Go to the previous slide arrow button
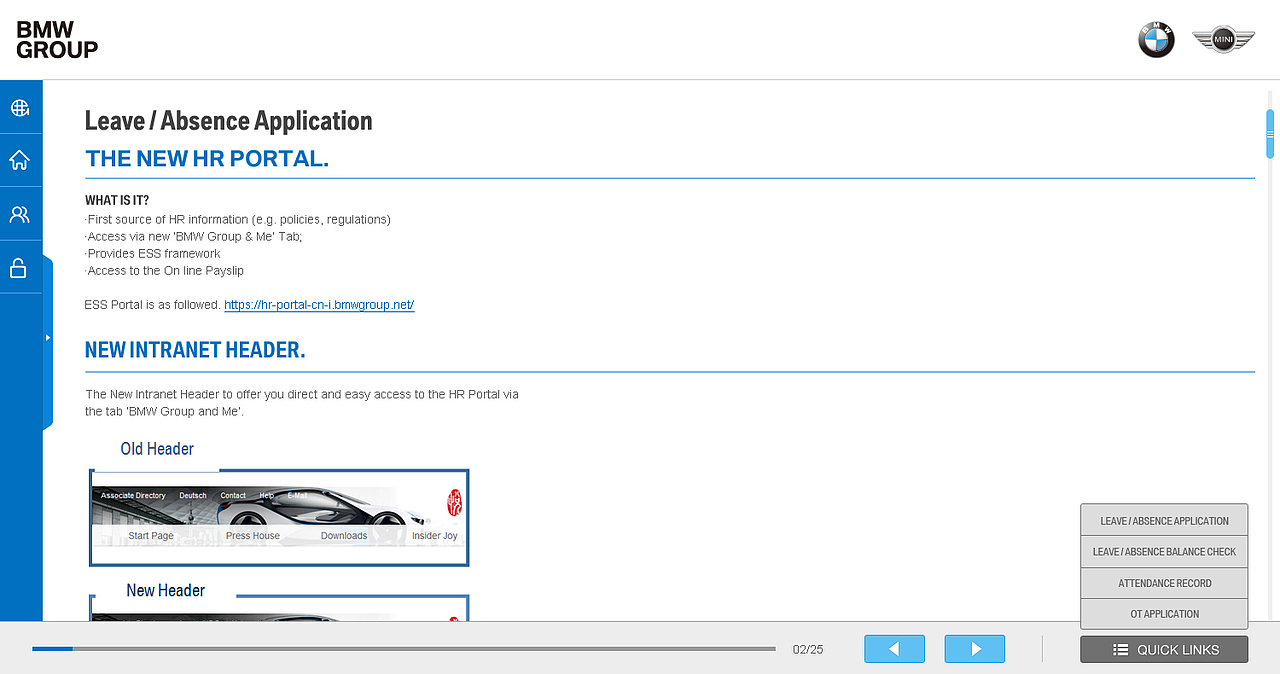The height and width of the screenshot is (674, 1280). (x=894, y=649)
